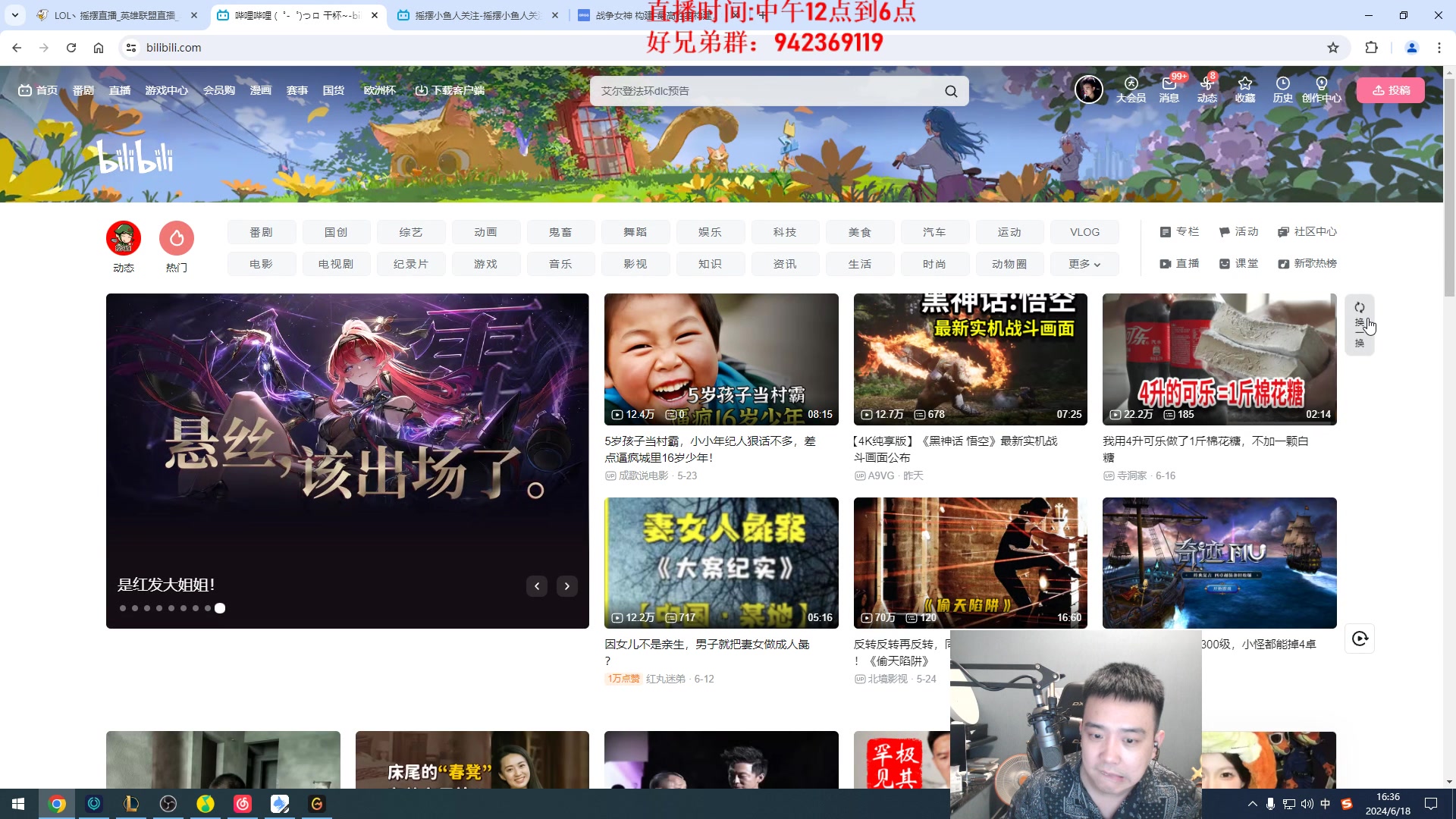Bookmark page with Chrome star icon
The image size is (1456, 819).
coord(1333,48)
